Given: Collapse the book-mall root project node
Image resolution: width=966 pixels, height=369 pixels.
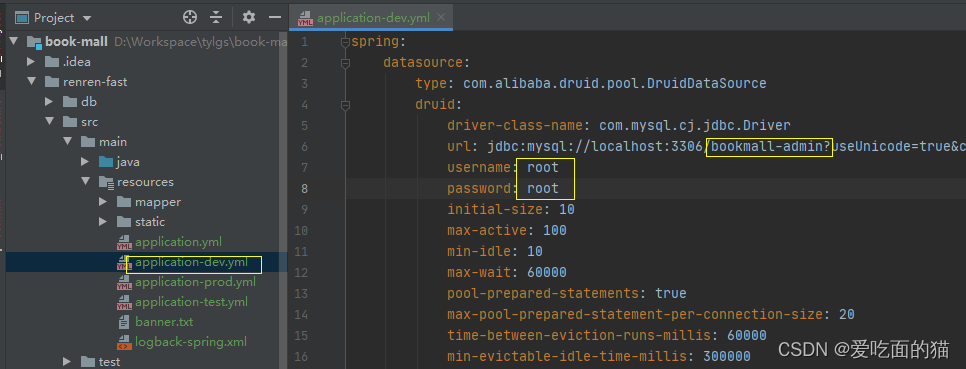Looking at the screenshot, I should pyautogui.click(x=15, y=42).
